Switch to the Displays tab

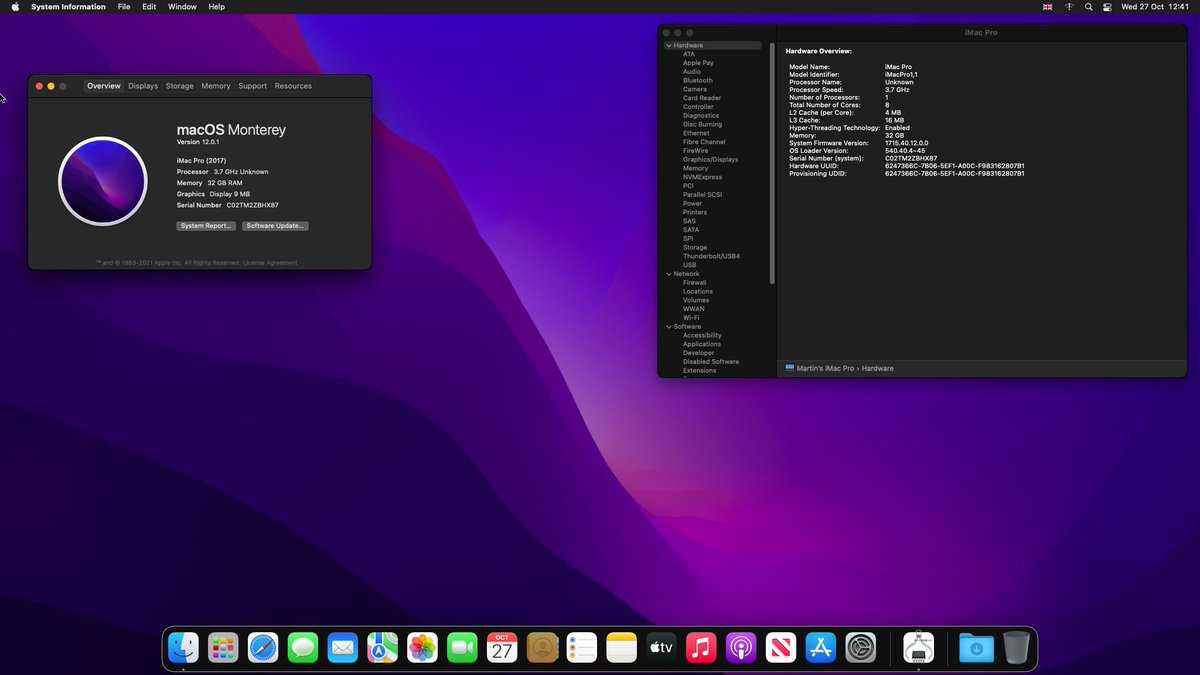point(143,86)
